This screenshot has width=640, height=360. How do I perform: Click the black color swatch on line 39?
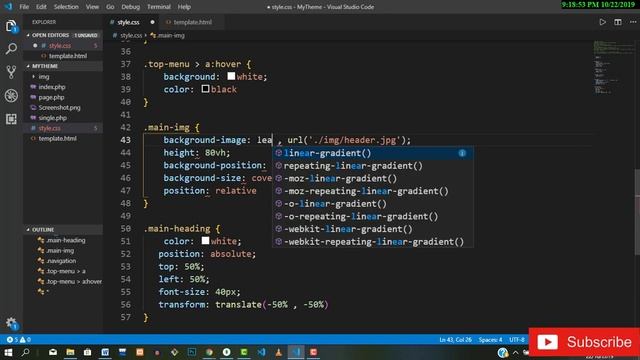coord(205,89)
